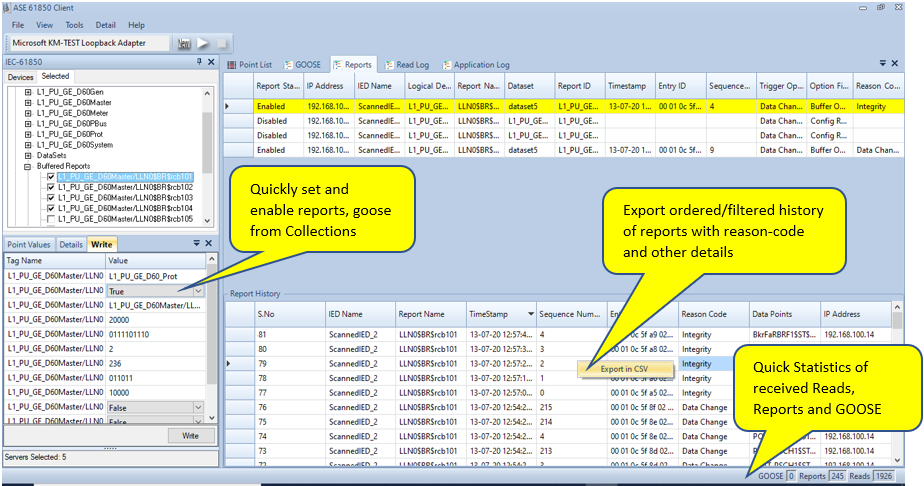Select the Reports tab

point(354,65)
